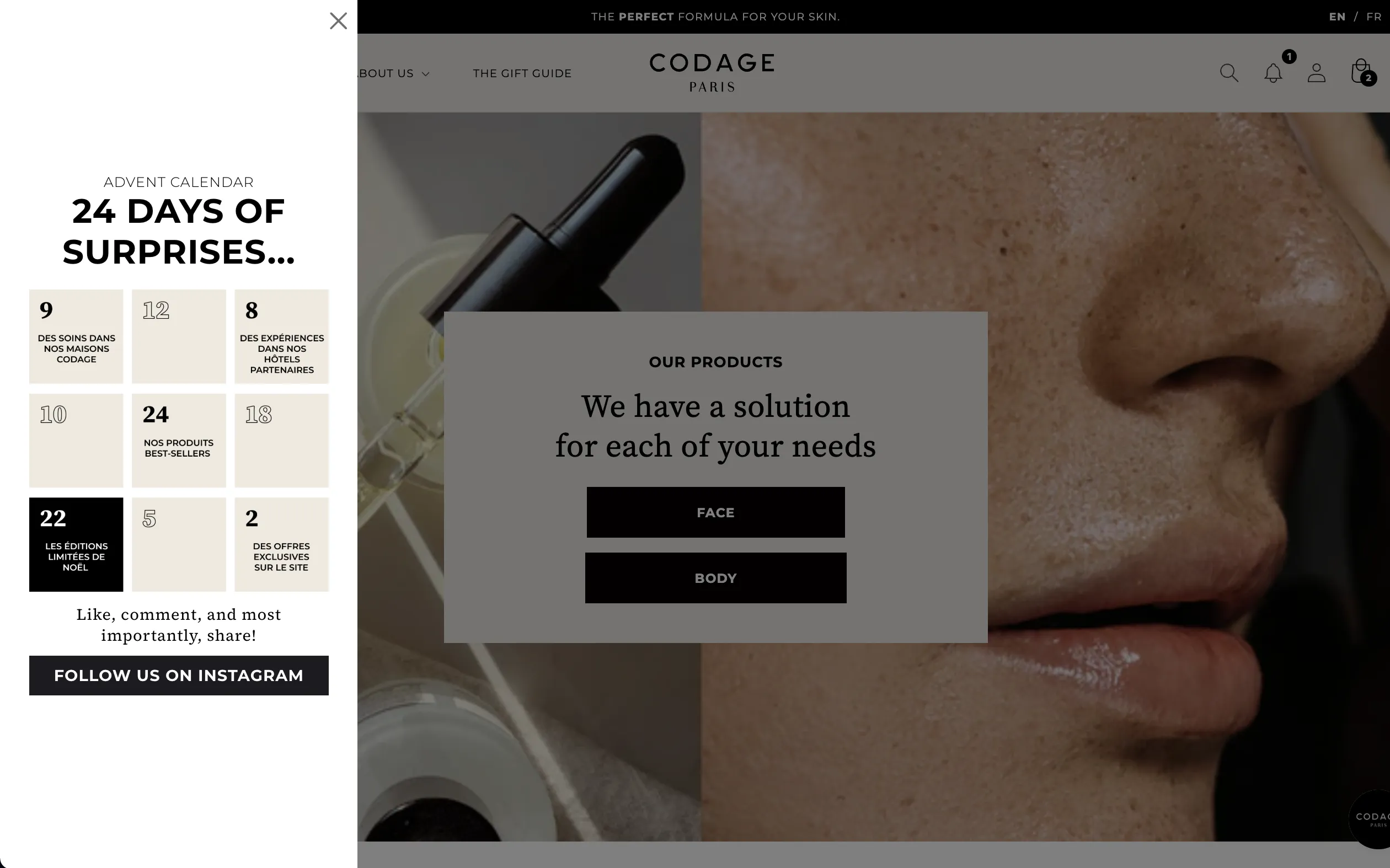Image resolution: width=1390 pixels, height=868 pixels.
Task: Open The Gift Guide menu item
Action: click(x=522, y=73)
